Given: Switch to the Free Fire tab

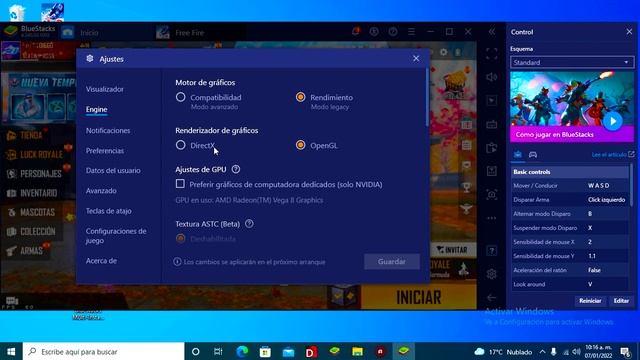Looking at the screenshot, I should pyautogui.click(x=189, y=32).
